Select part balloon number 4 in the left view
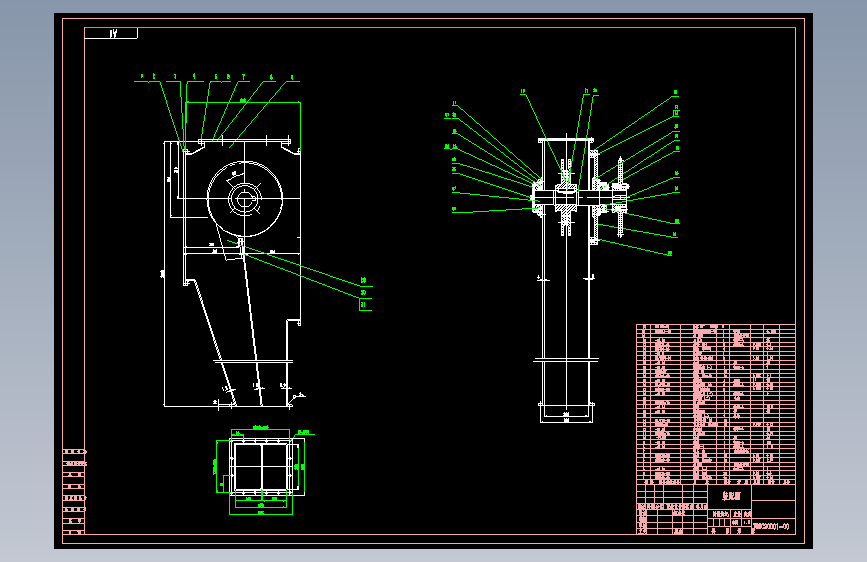Screen dimensions: 867x562 (194, 76)
